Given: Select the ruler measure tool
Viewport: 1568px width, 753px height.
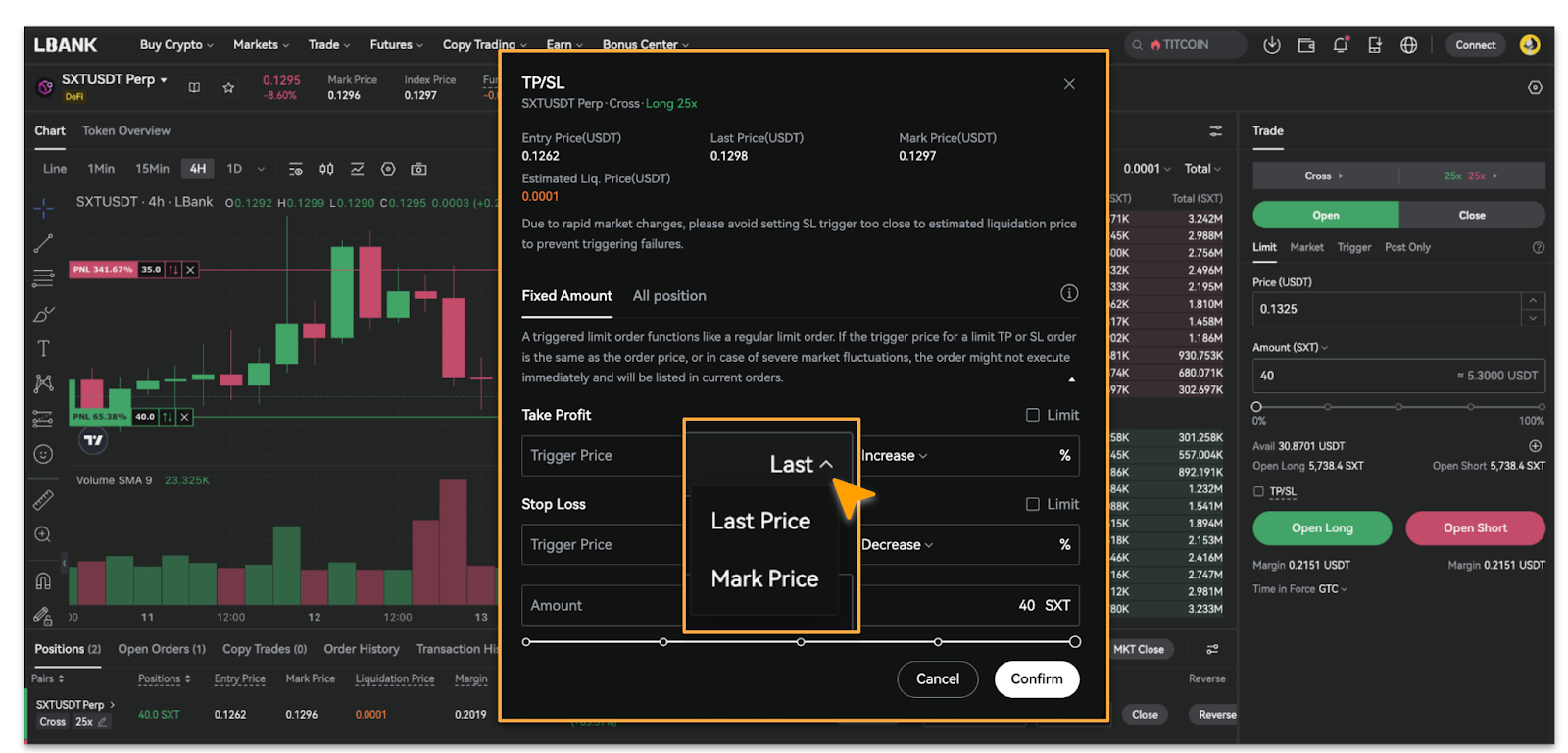Looking at the screenshot, I should click(x=43, y=500).
